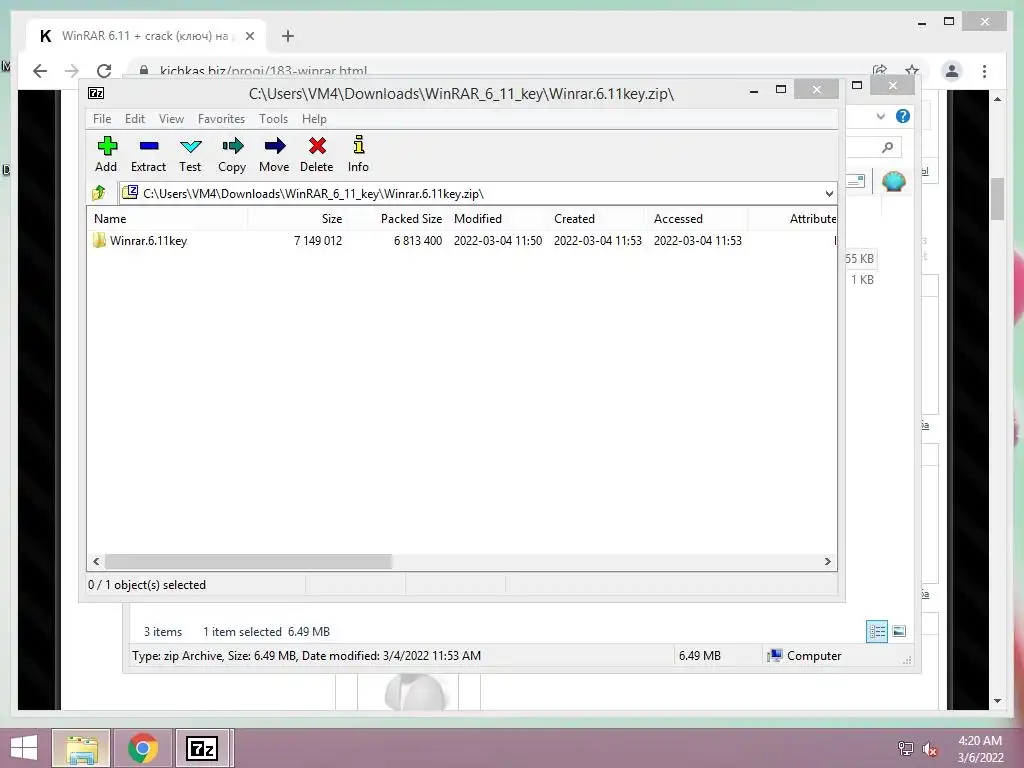Sort by the Created column header
Screen dimensions: 1024x768
598,219
